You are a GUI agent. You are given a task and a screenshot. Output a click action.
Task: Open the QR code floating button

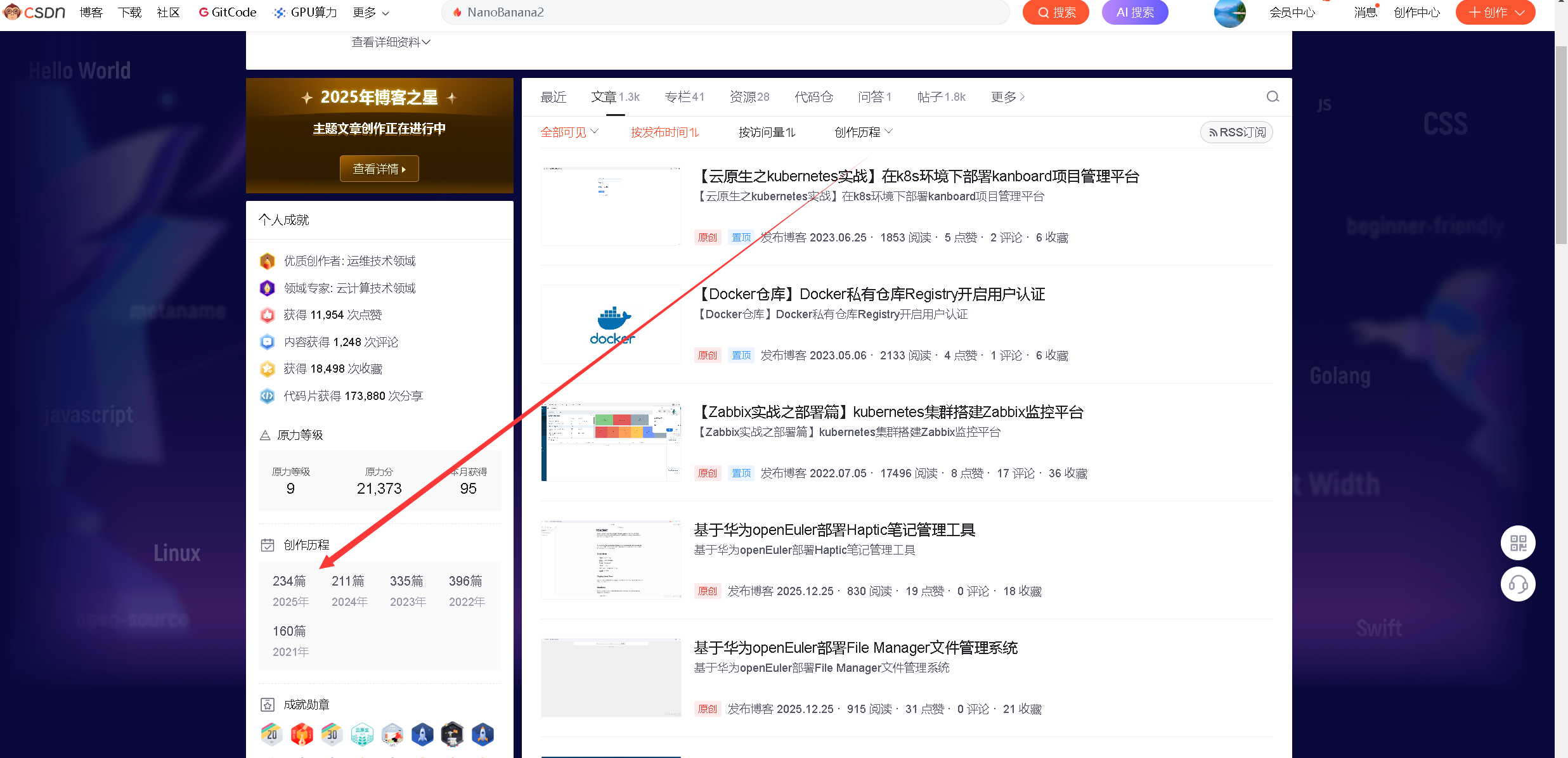pyautogui.click(x=1518, y=543)
